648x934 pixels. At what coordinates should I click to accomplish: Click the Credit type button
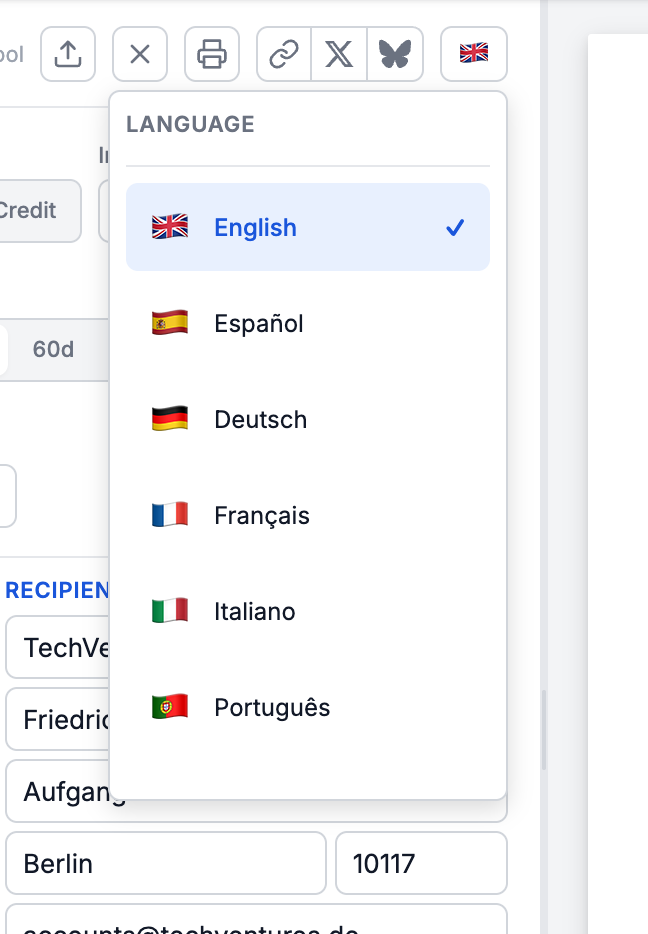point(30,210)
